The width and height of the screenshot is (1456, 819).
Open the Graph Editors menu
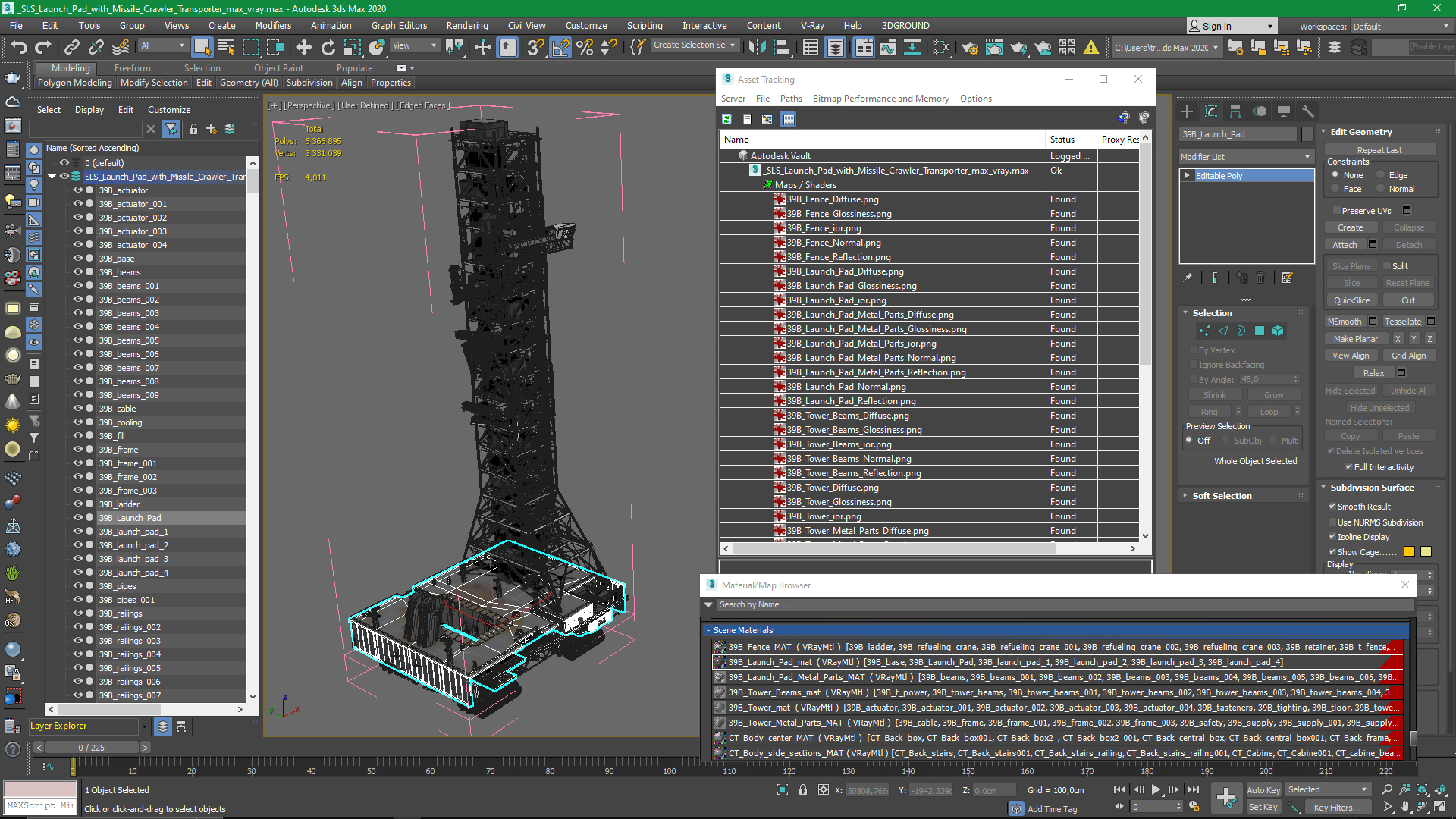coord(399,26)
